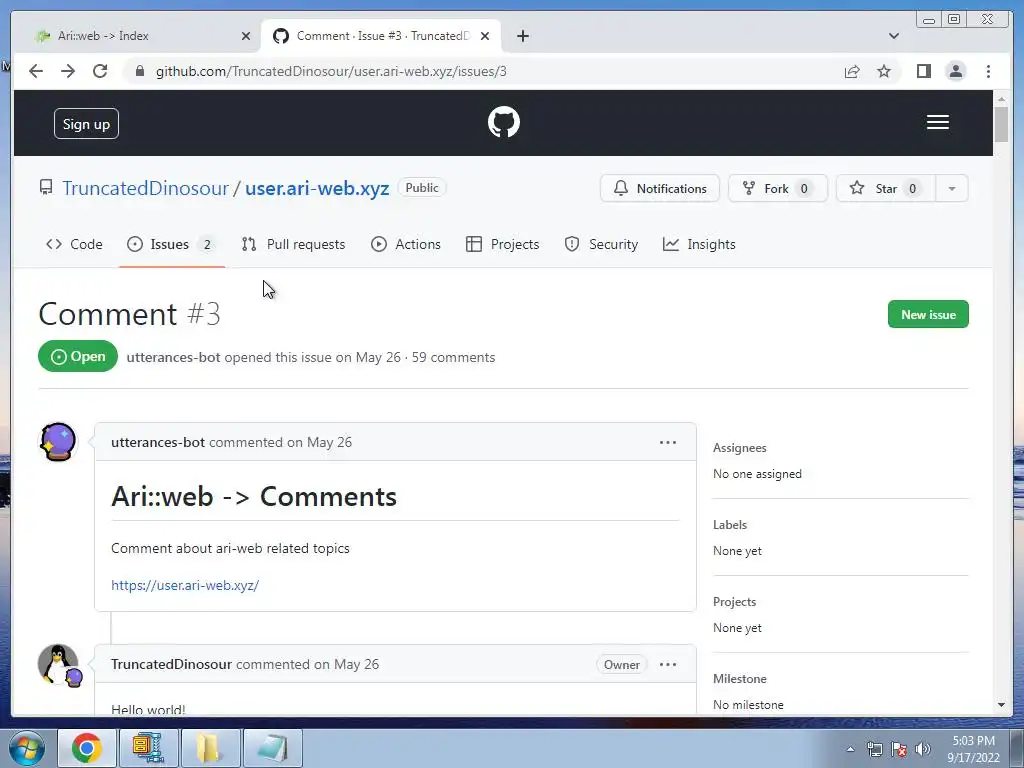Fork the repository with Fork button
Image resolution: width=1024 pixels, height=768 pixels.
pyautogui.click(x=777, y=189)
